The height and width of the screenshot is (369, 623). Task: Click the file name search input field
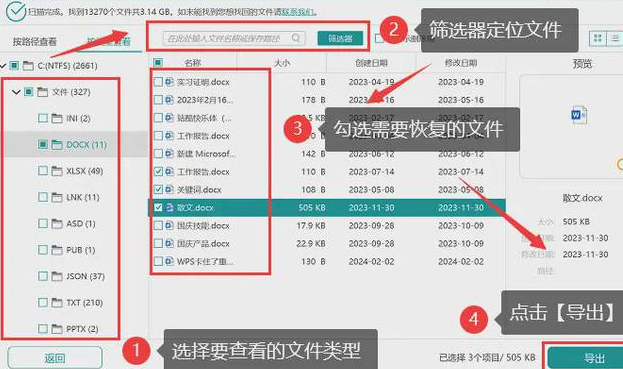(x=234, y=38)
